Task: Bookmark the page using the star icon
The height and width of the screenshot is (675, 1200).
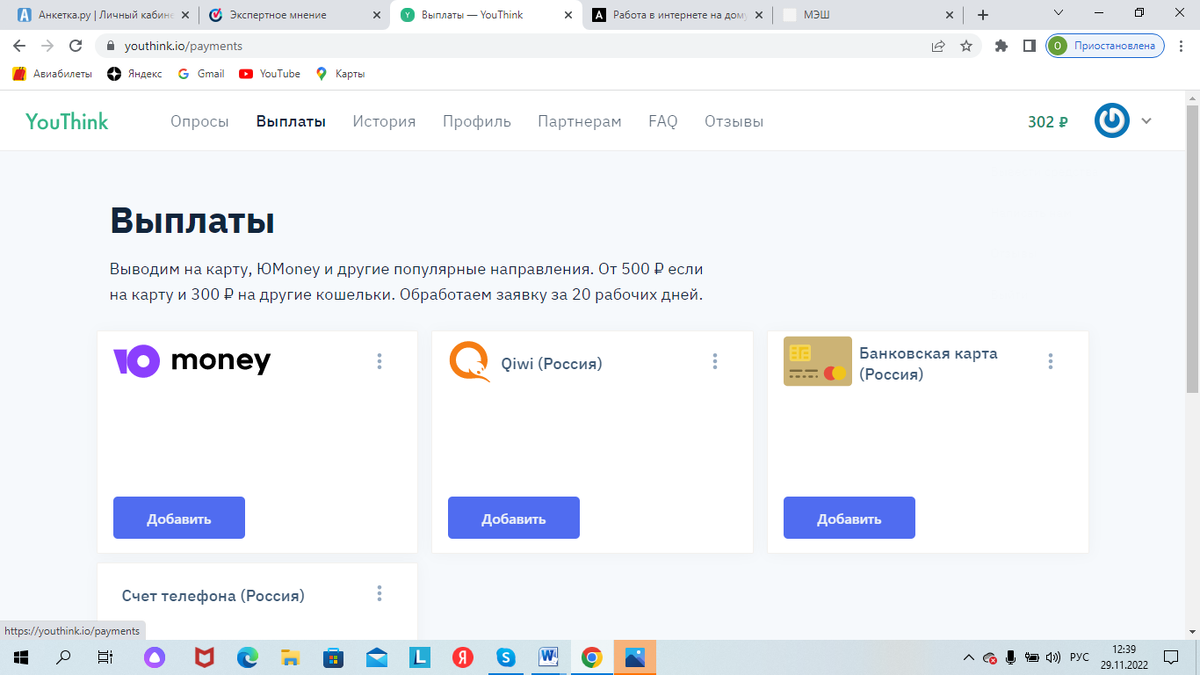Action: (968, 46)
